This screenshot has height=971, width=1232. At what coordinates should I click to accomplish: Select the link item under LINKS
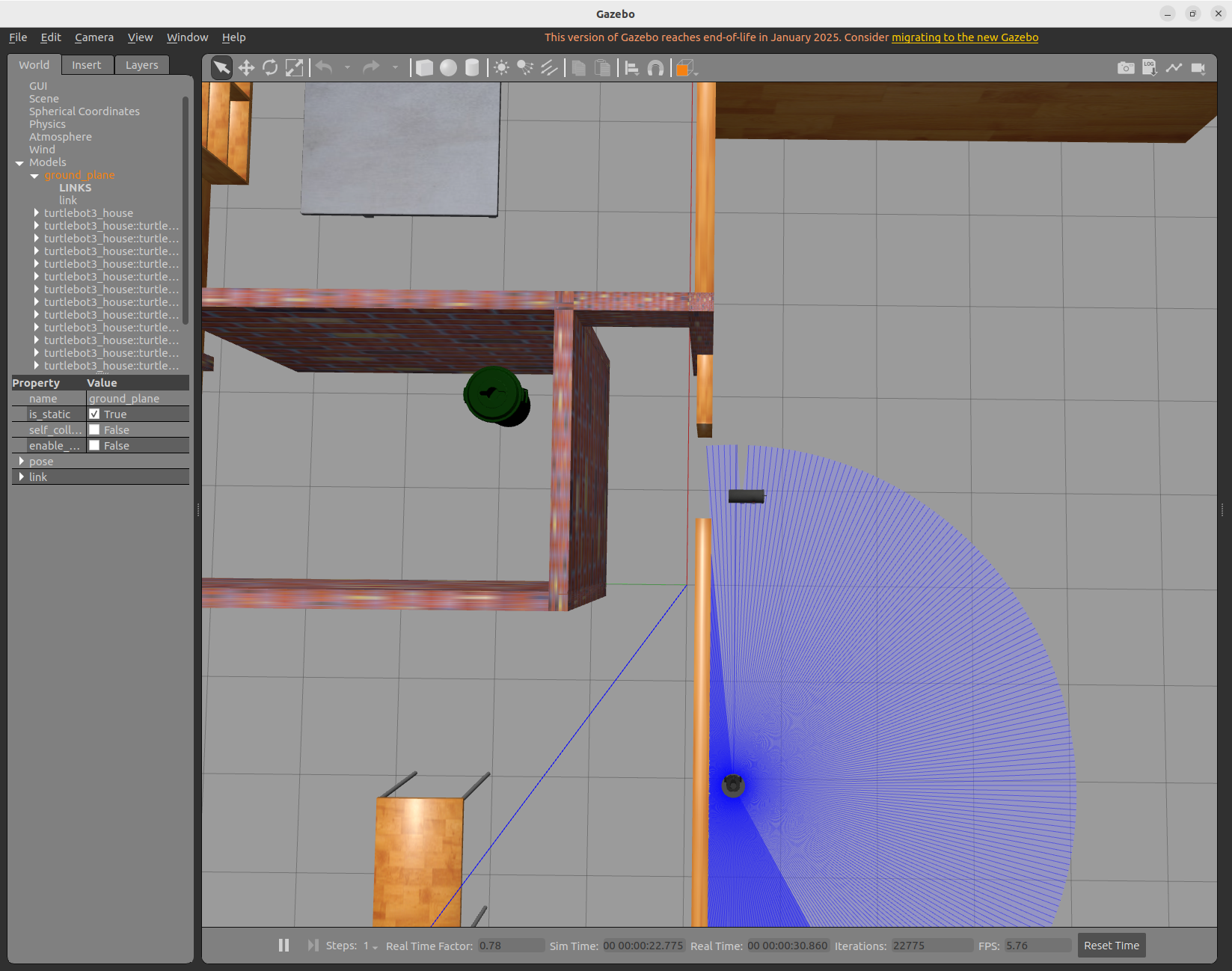[68, 200]
